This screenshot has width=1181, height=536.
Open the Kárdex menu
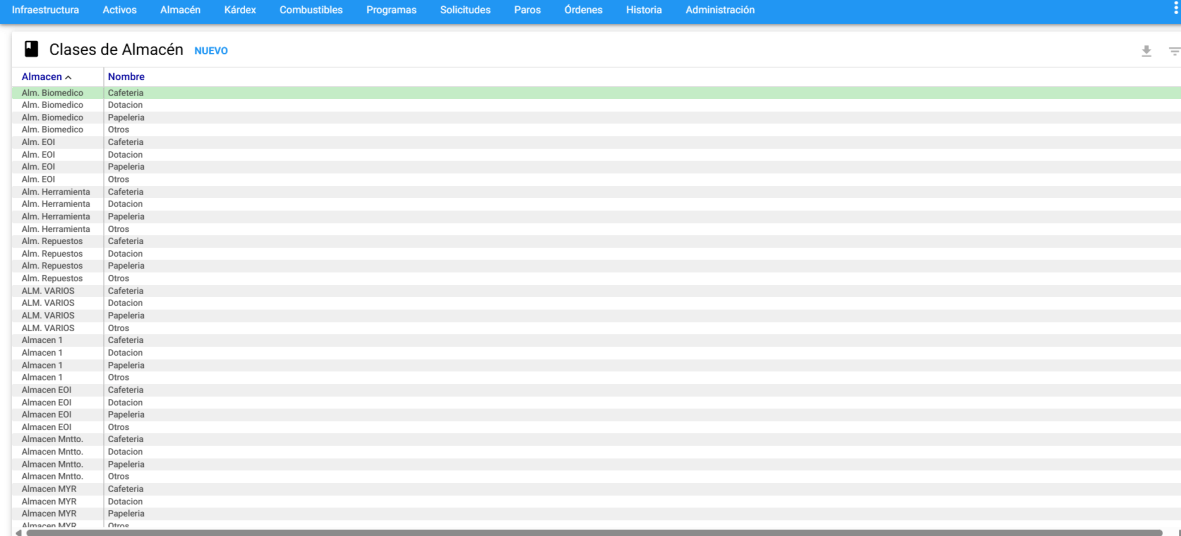[240, 10]
